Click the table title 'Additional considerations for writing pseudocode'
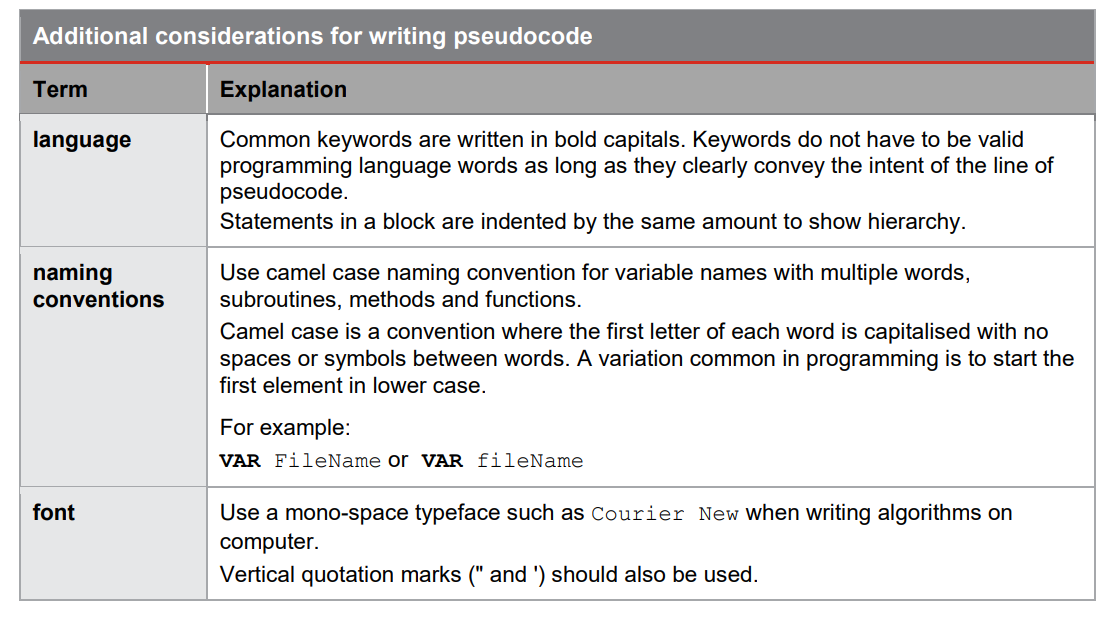The image size is (1117, 621). coord(312,37)
